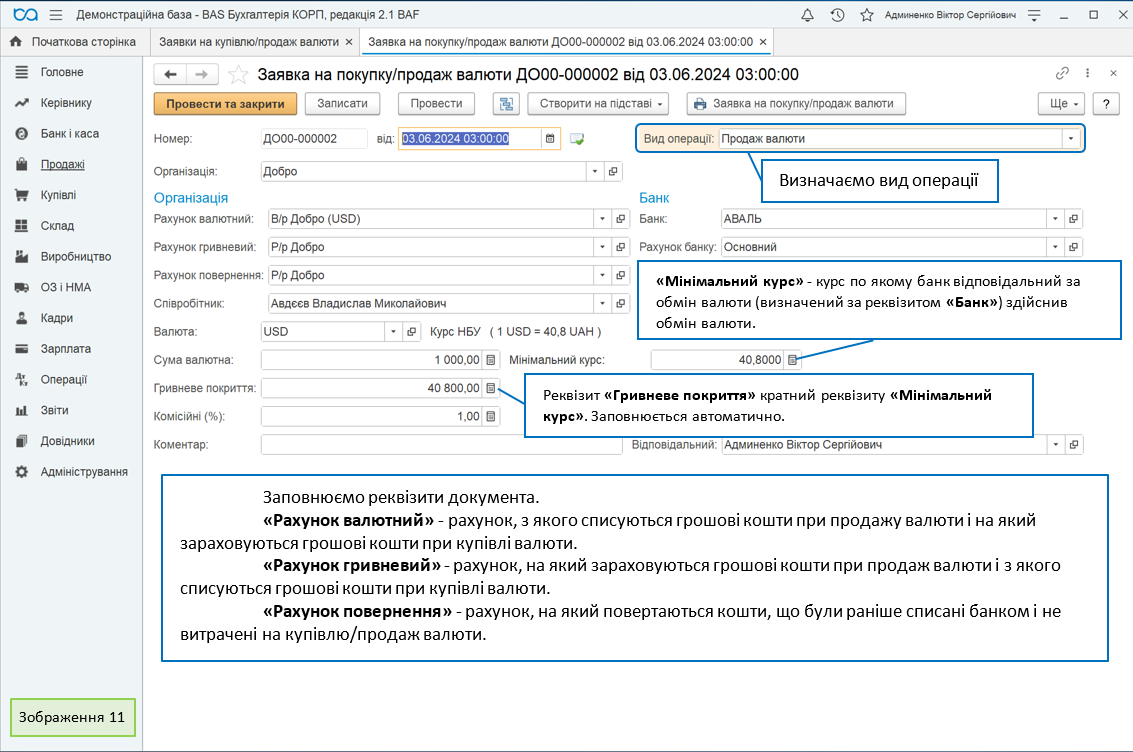Expand the Валюта dropdown
The height and width of the screenshot is (752, 1133).
coord(393,332)
